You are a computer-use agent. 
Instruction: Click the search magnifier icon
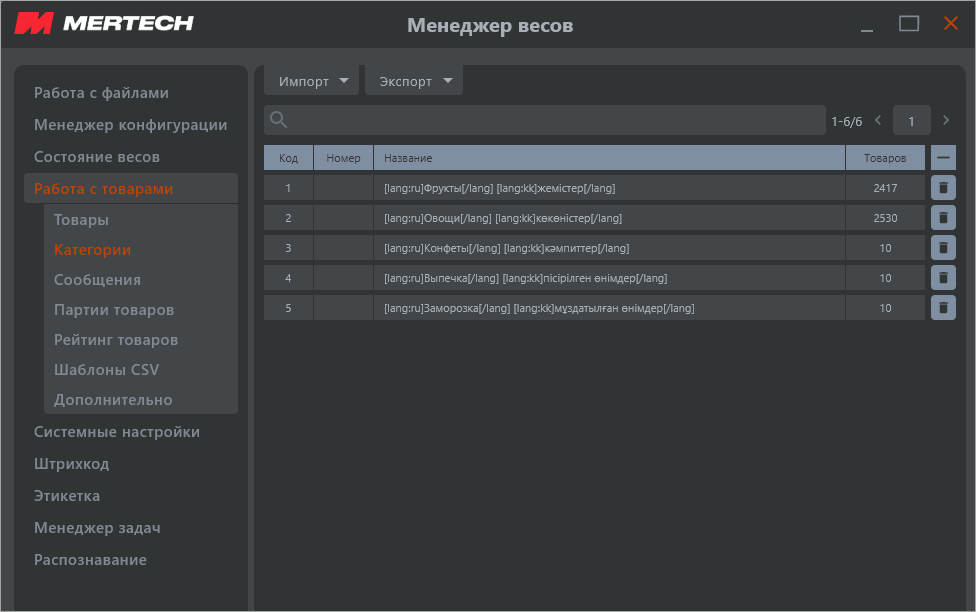279,120
